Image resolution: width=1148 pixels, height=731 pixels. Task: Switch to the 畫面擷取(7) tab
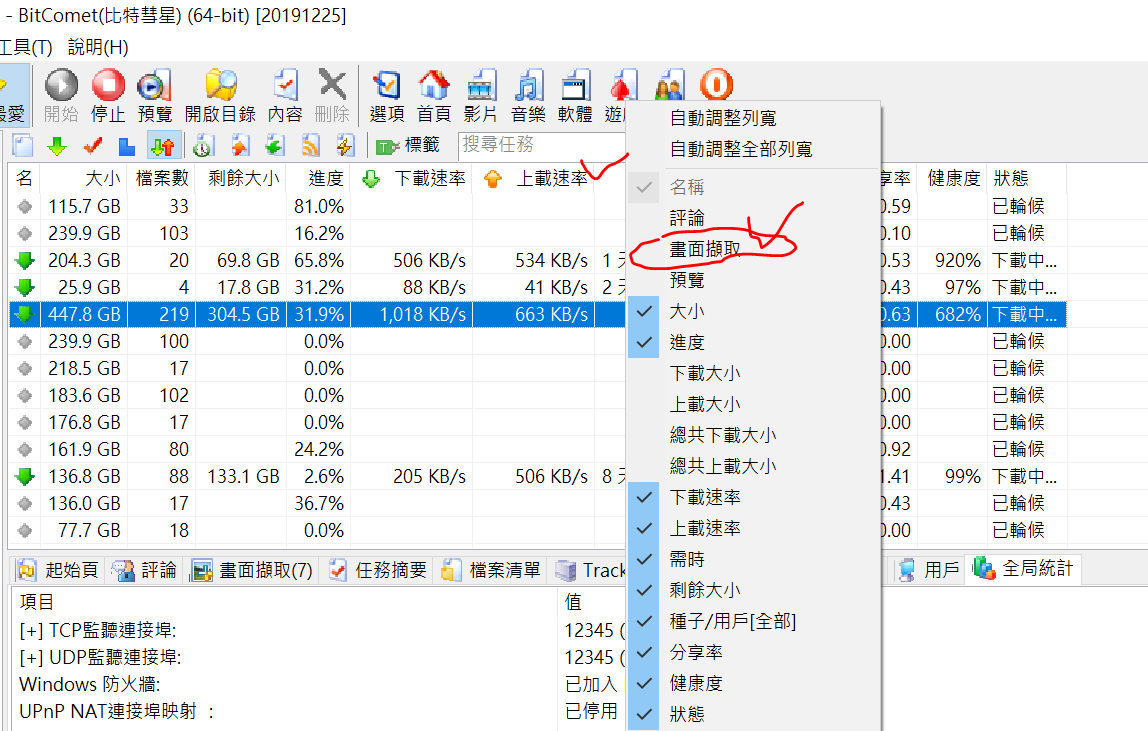click(x=252, y=570)
